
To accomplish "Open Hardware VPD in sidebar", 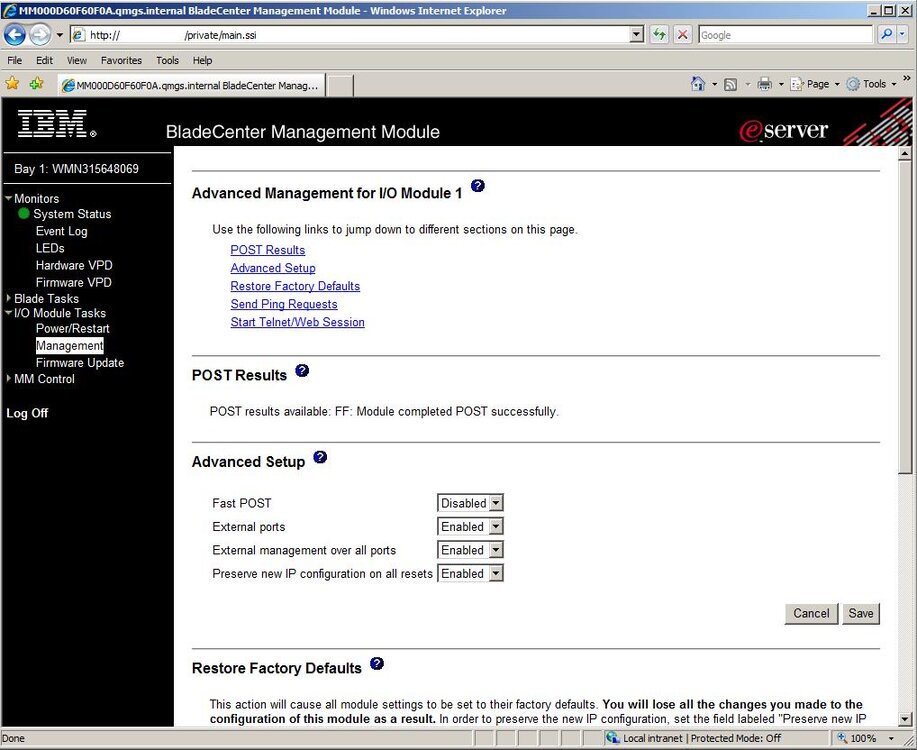I will tap(74, 265).
